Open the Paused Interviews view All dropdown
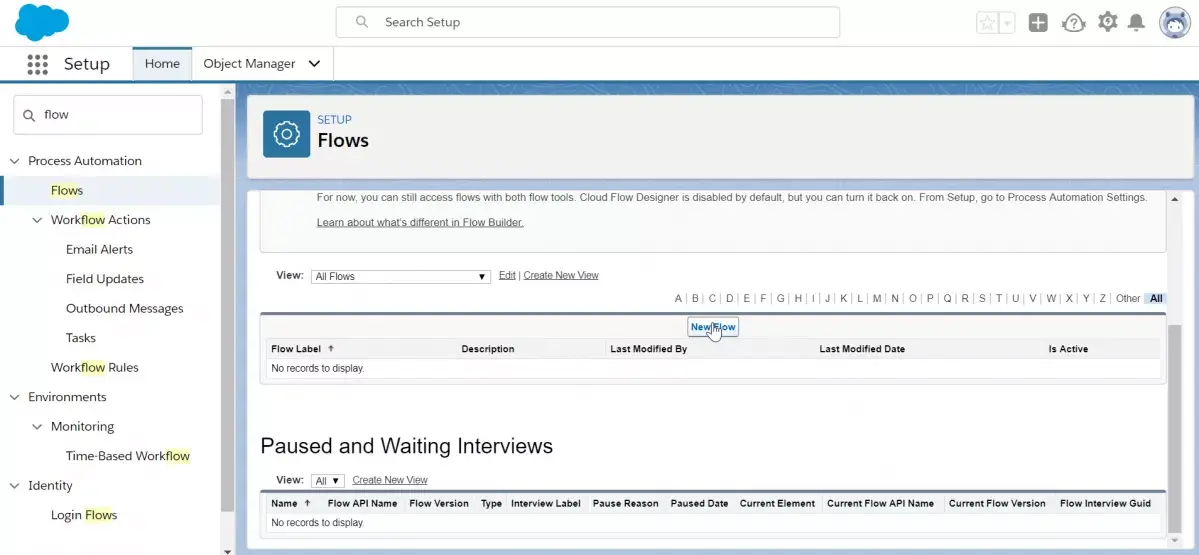 [328, 481]
